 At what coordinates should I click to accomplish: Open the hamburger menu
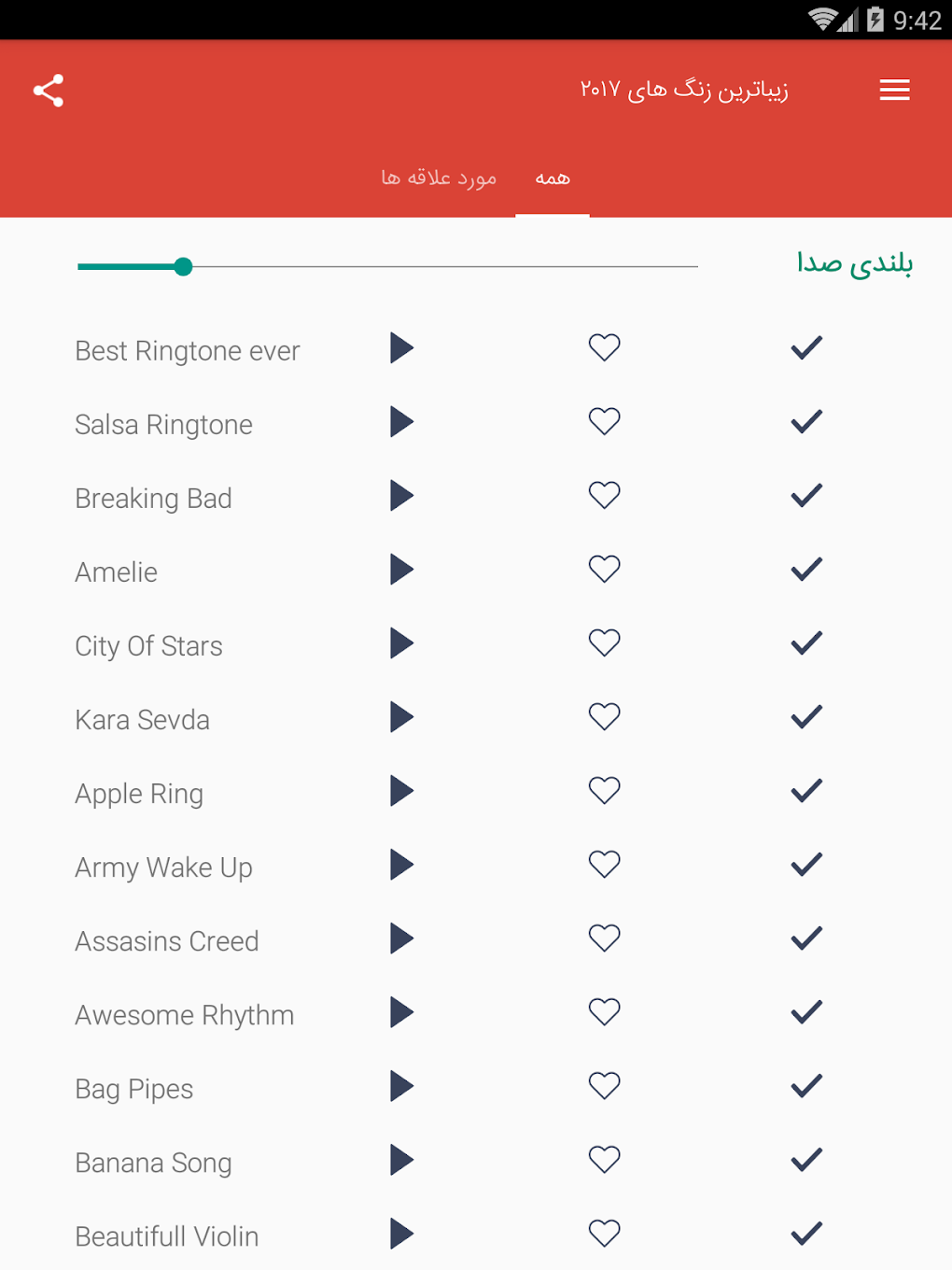[894, 91]
